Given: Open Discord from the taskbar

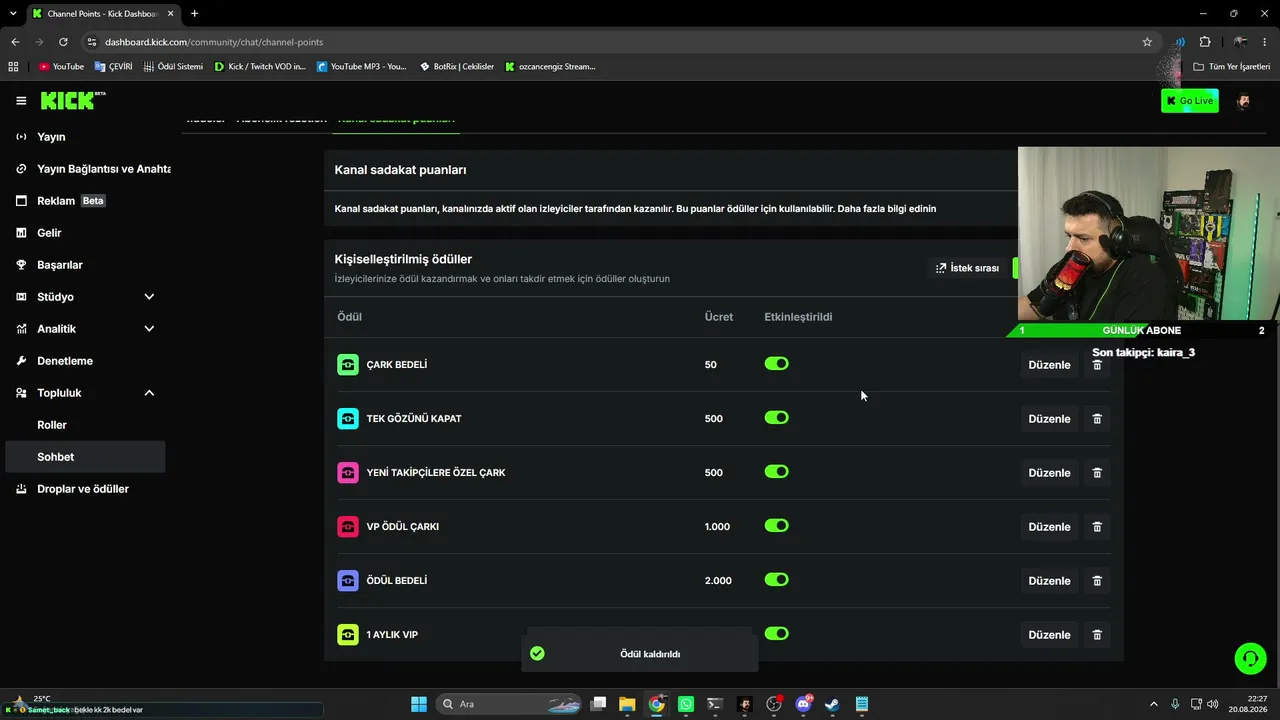Looking at the screenshot, I should tap(803, 704).
